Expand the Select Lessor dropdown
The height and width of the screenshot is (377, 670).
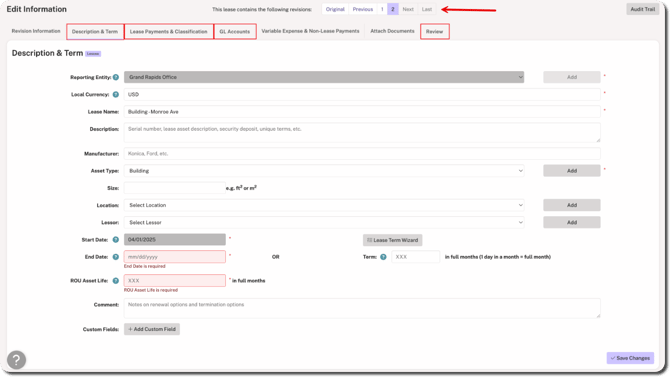[x=324, y=222]
